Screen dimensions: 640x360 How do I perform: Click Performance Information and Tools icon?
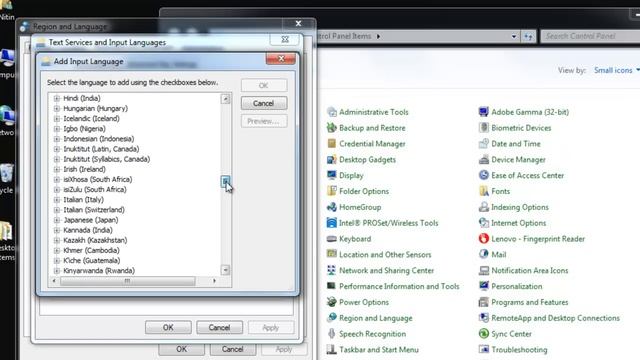(331, 286)
